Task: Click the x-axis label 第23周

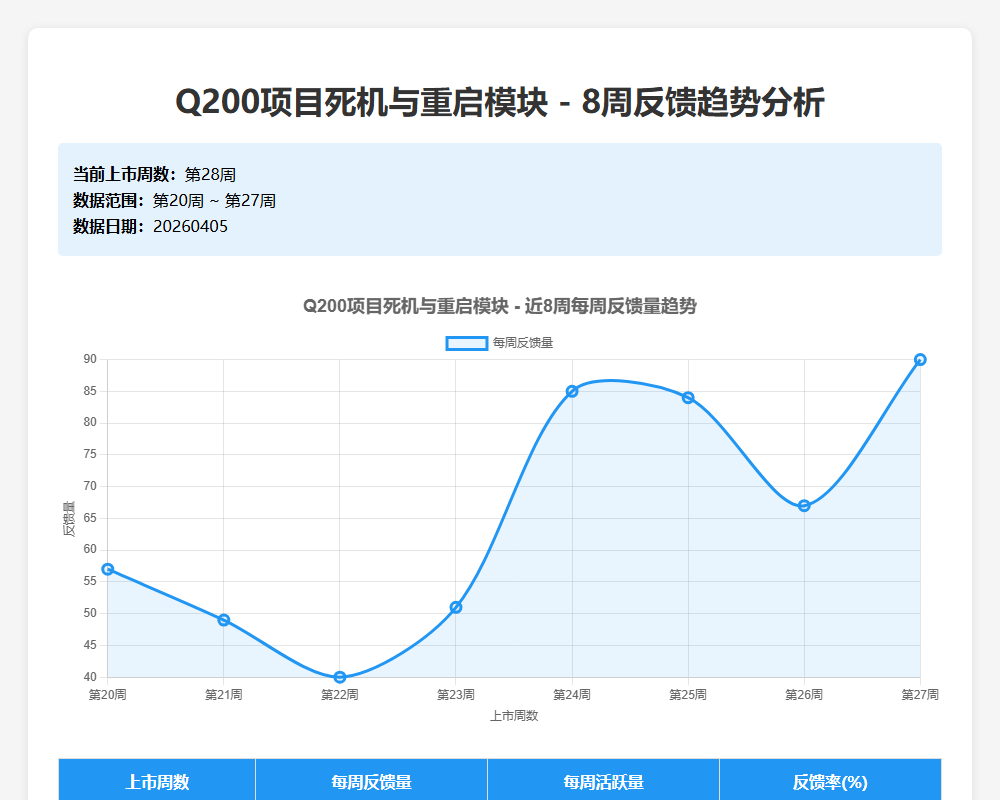Action: coord(456,695)
